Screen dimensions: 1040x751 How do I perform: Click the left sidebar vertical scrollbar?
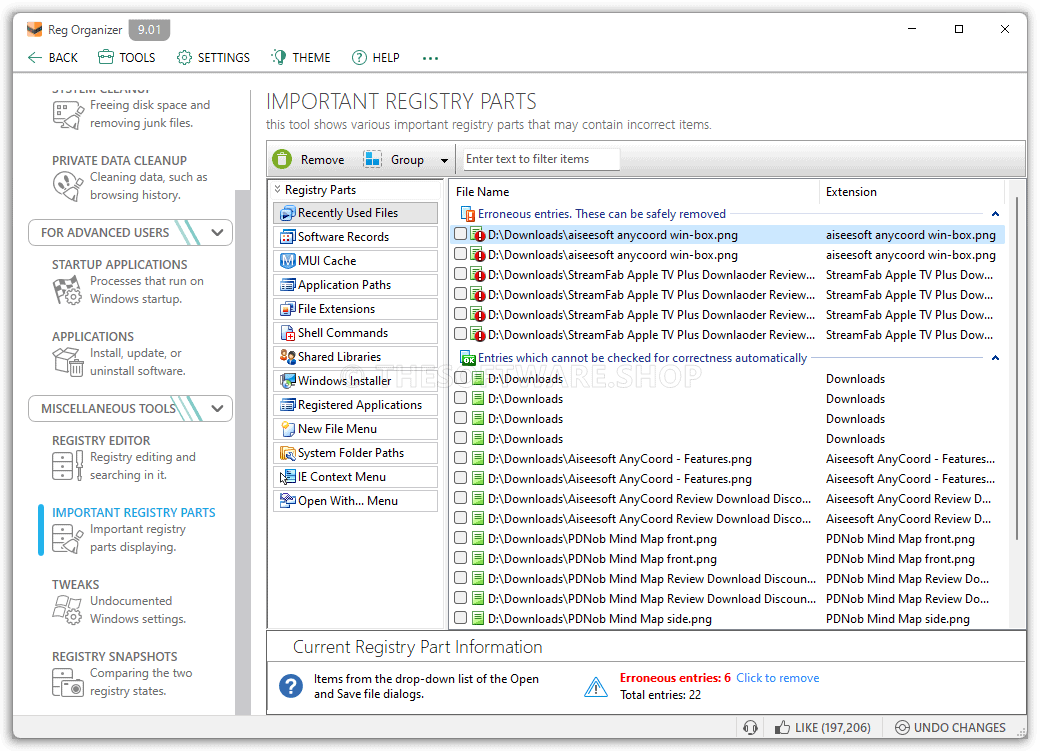click(x=242, y=451)
